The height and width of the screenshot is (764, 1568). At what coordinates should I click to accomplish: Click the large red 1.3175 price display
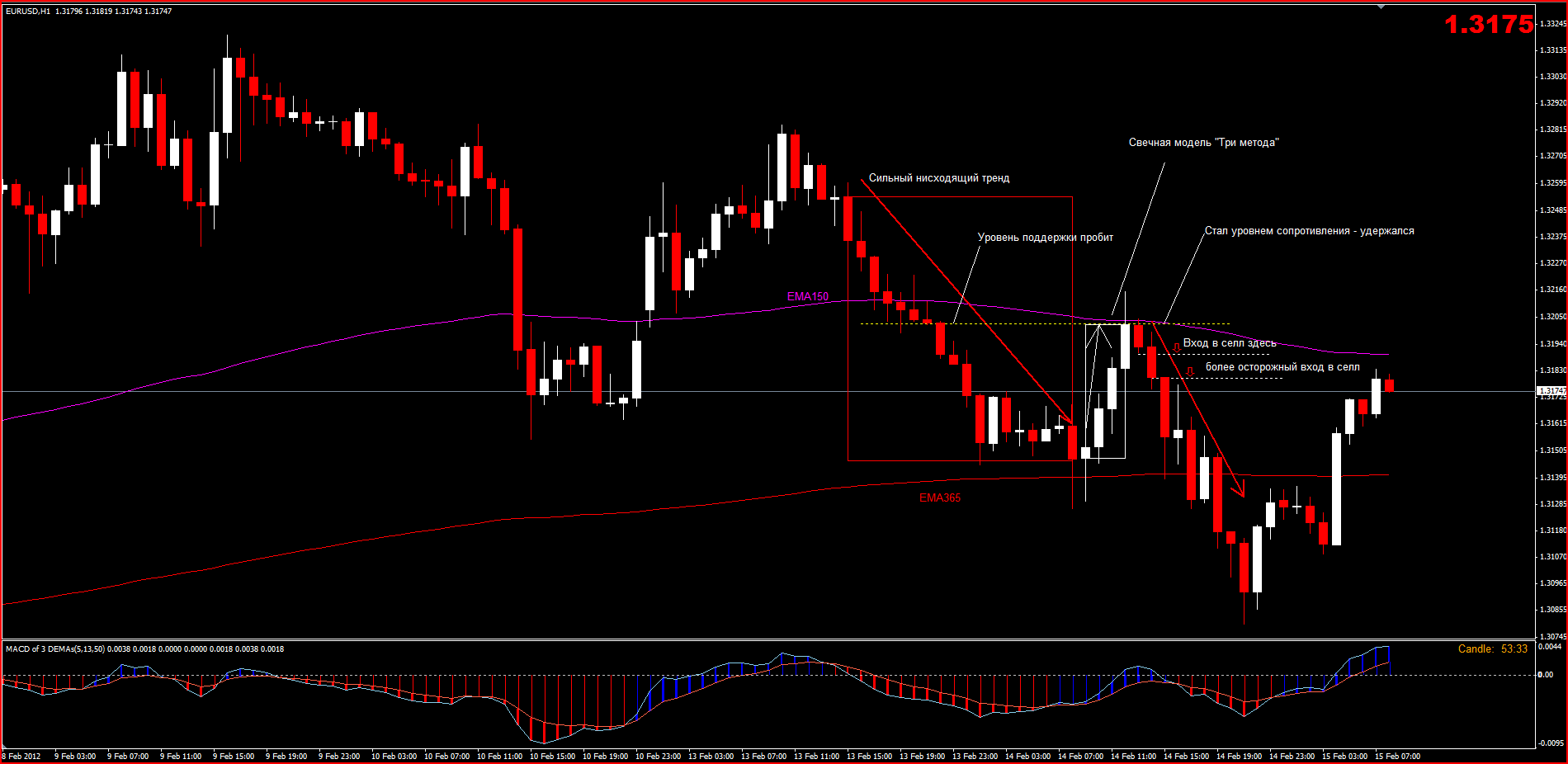pyautogui.click(x=1488, y=25)
